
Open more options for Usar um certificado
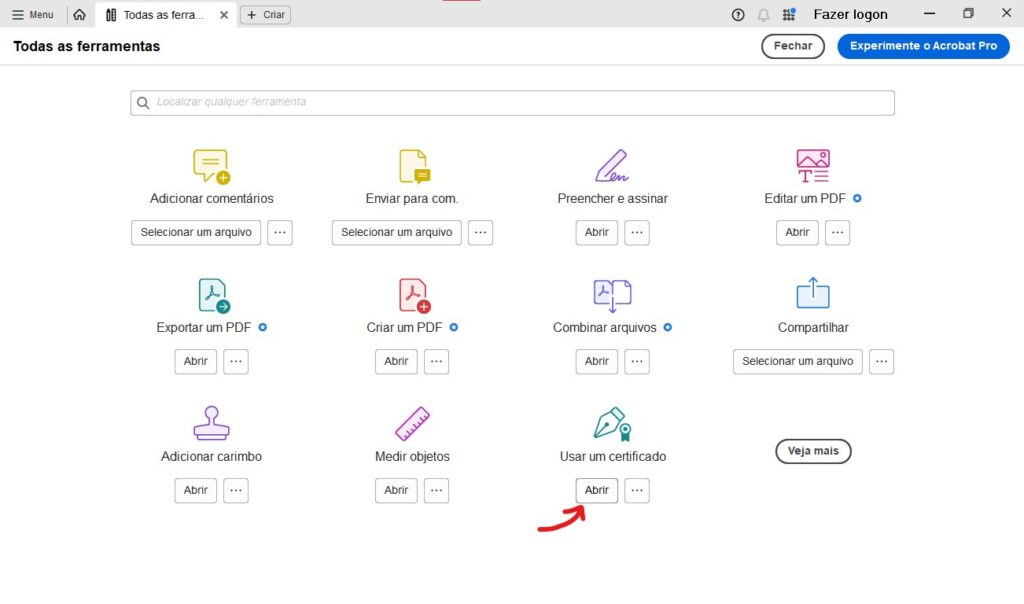tap(637, 490)
